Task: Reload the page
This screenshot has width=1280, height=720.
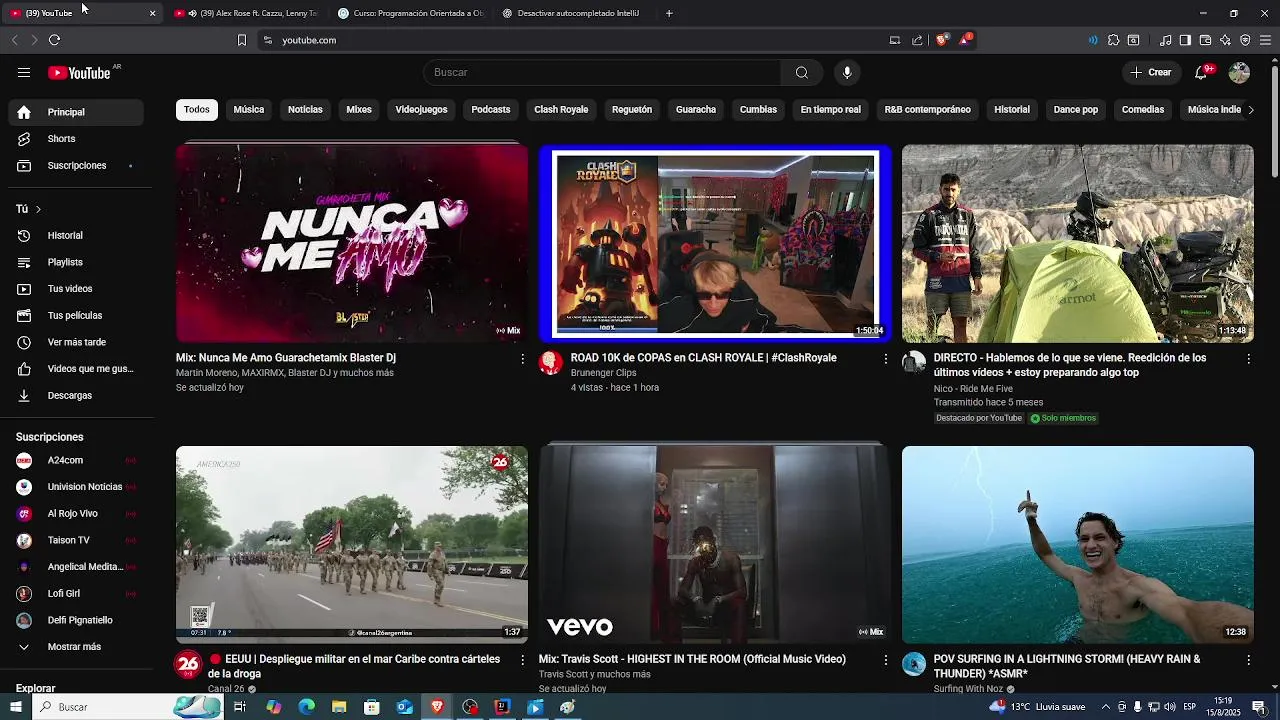Action: tap(54, 40)
